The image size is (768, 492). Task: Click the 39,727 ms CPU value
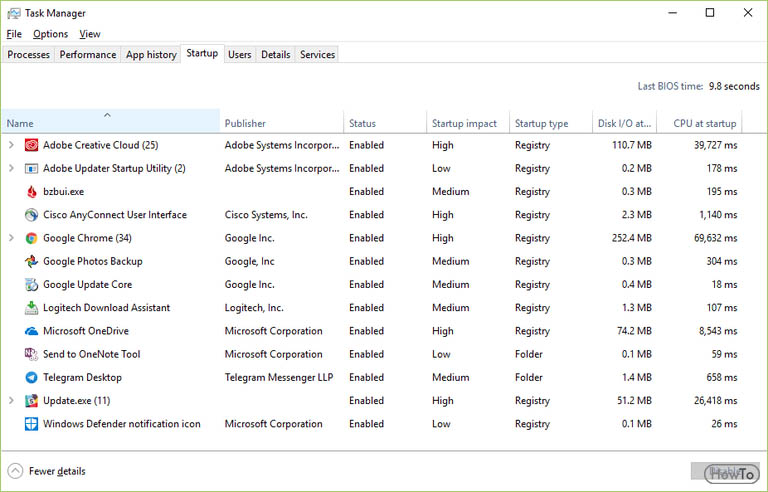(x=715, y=145)
